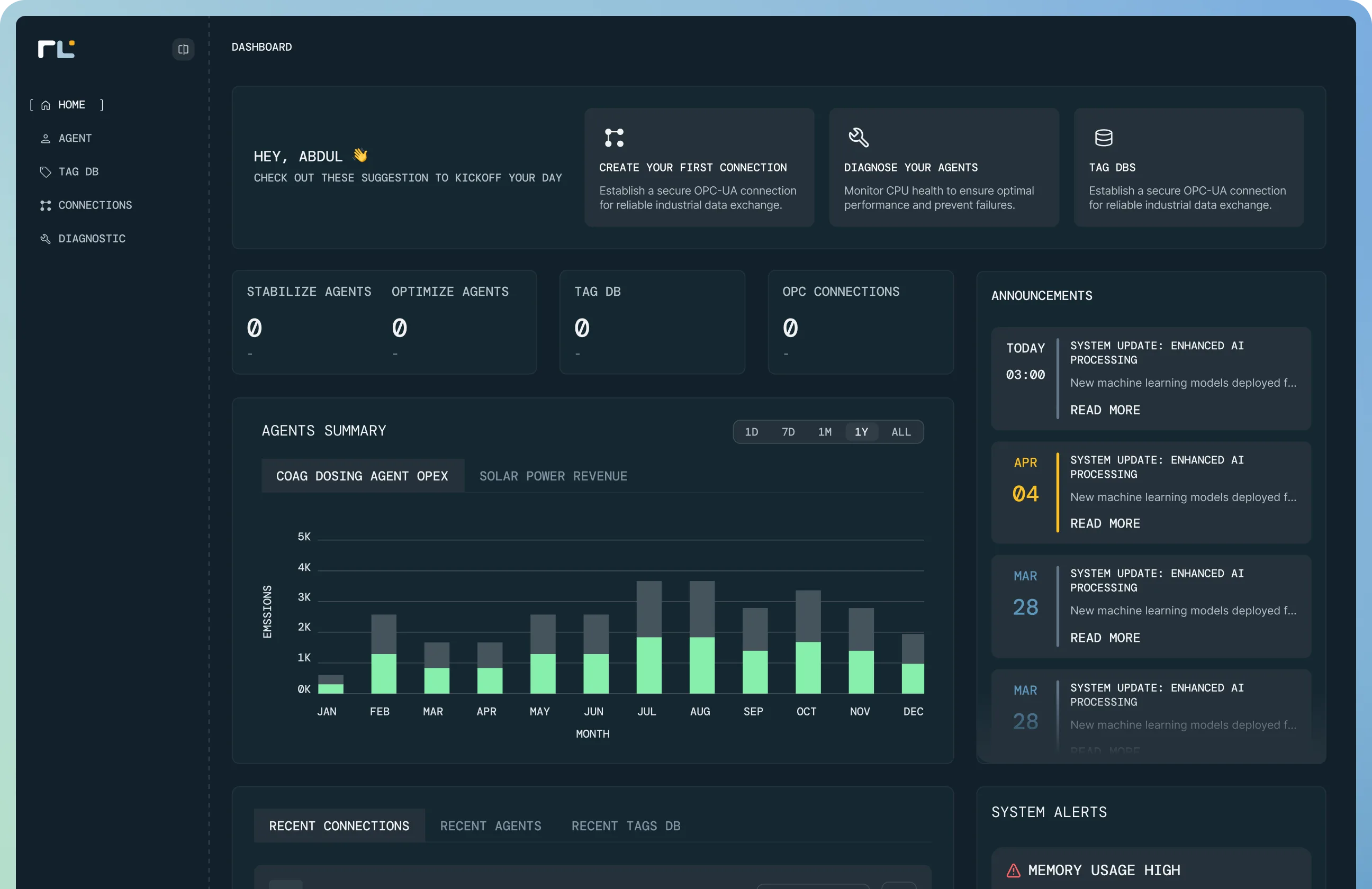Open Diagnose Your Agents card
This screenshot has height=889, width=1372.
coord(944,168)
